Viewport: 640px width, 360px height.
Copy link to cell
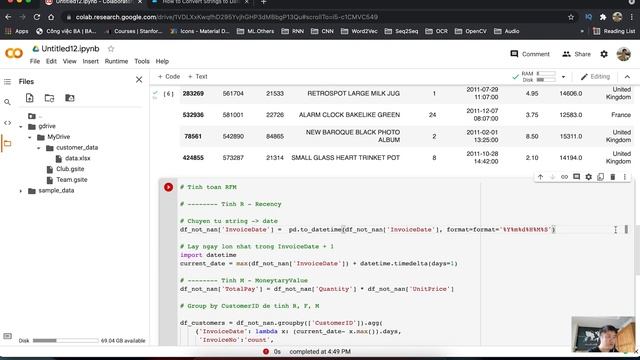click(x=564, y=177)
